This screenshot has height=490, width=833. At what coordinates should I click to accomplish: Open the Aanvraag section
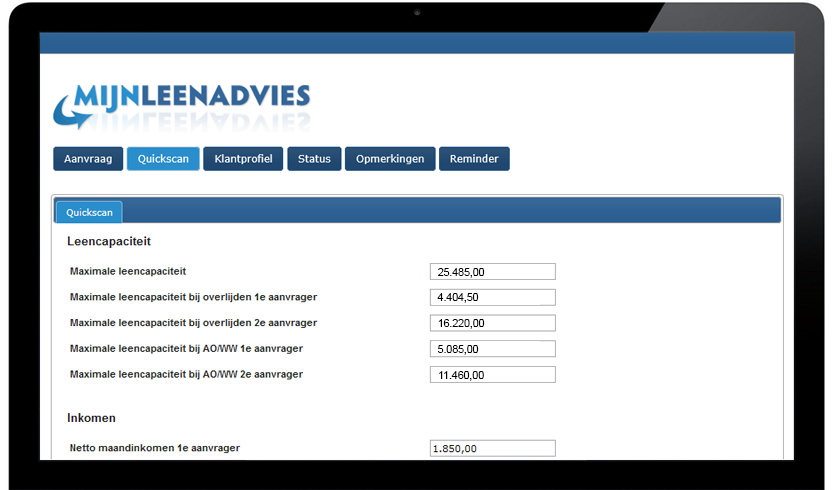(88, 159)
